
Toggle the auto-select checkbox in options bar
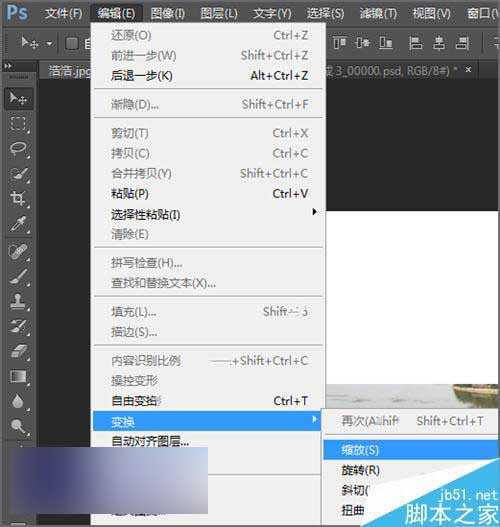click(x=72, y=43)
